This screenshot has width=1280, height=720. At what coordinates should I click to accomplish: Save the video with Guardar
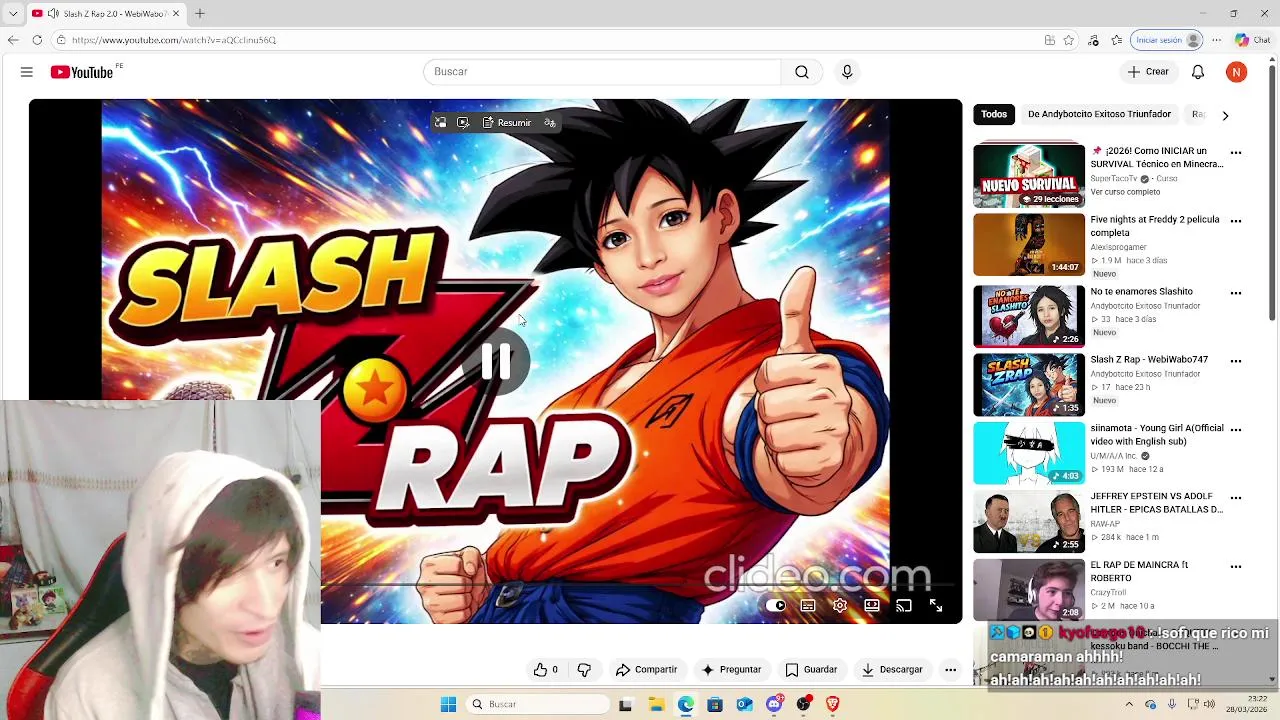(x=811, y=670)
